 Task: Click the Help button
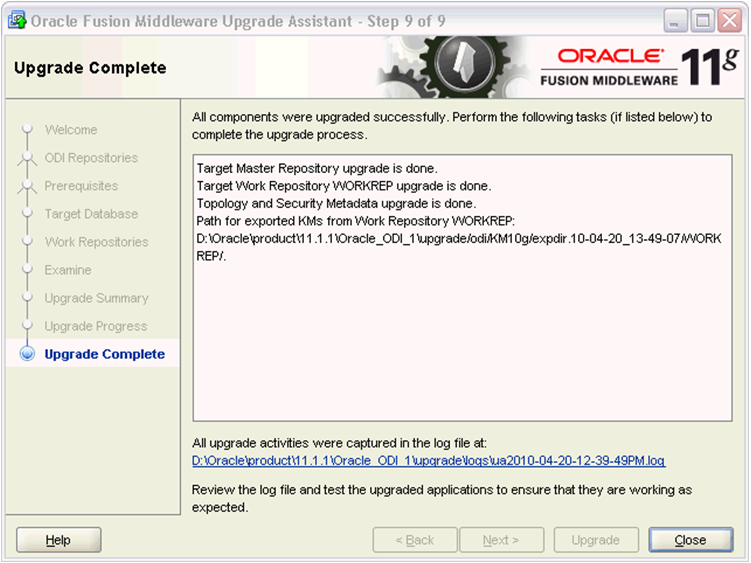(x=58, y=540)
